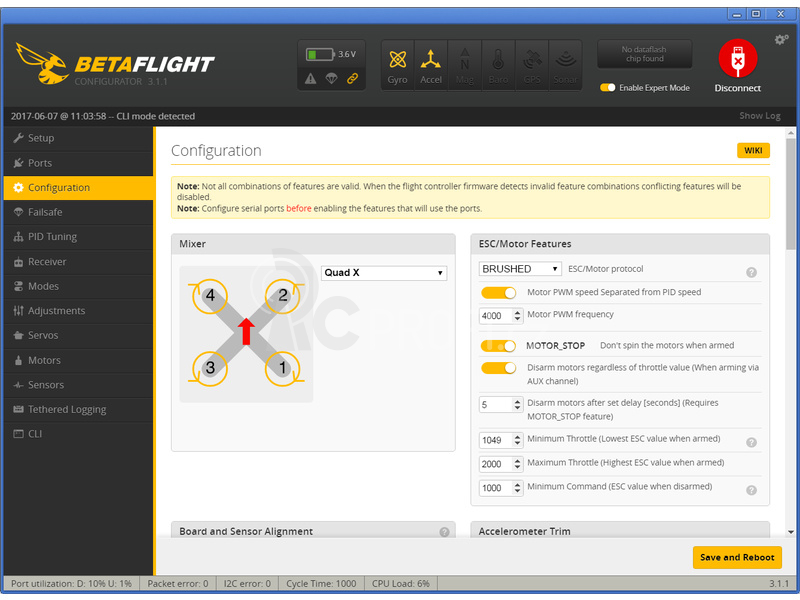Viewport: 800px width, 600px height.
Task: Open the Receiver tab
Action: point(78,262)
